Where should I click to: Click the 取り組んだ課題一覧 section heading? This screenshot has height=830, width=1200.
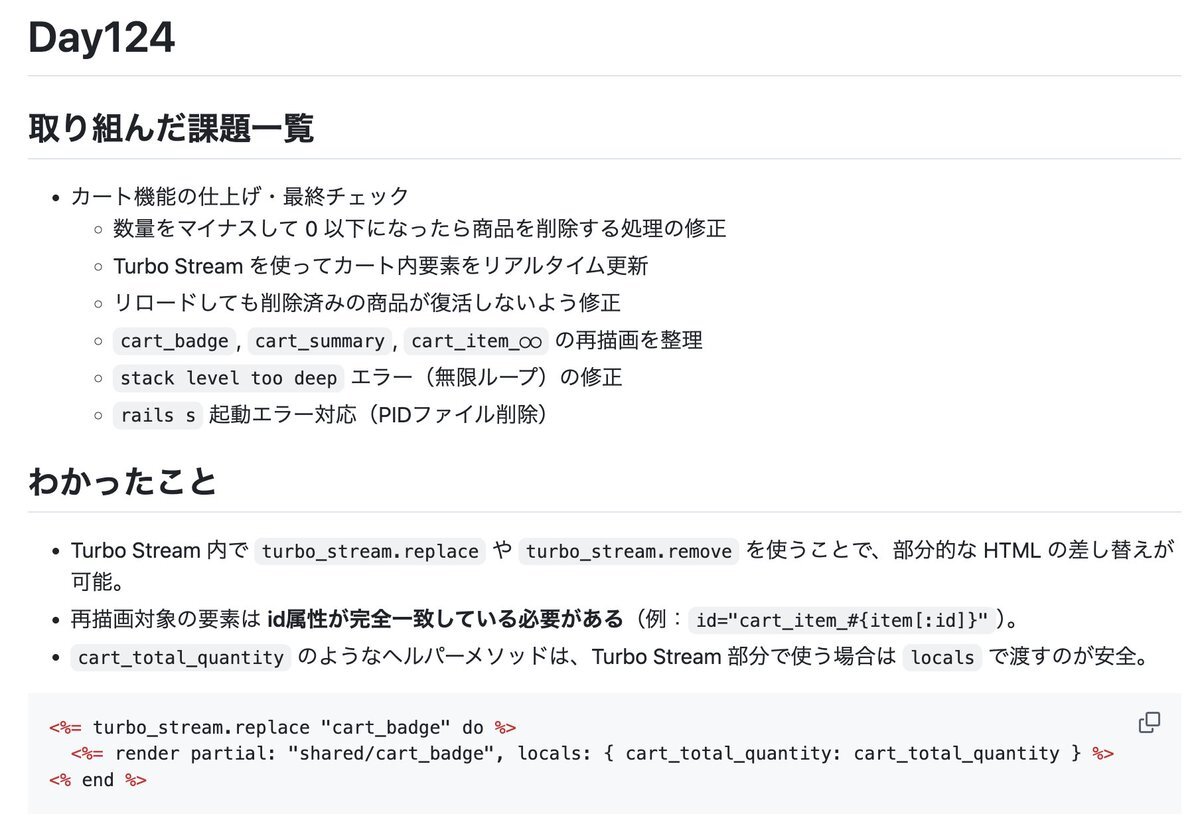(171, 128)
